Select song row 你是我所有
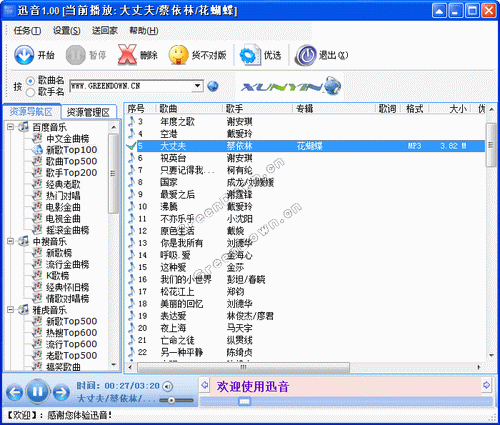This screenshot has height=425, width=500. click(x=306, y=243)
